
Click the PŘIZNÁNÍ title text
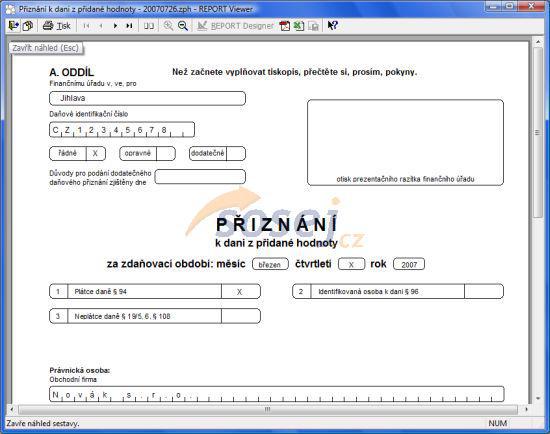277,225
